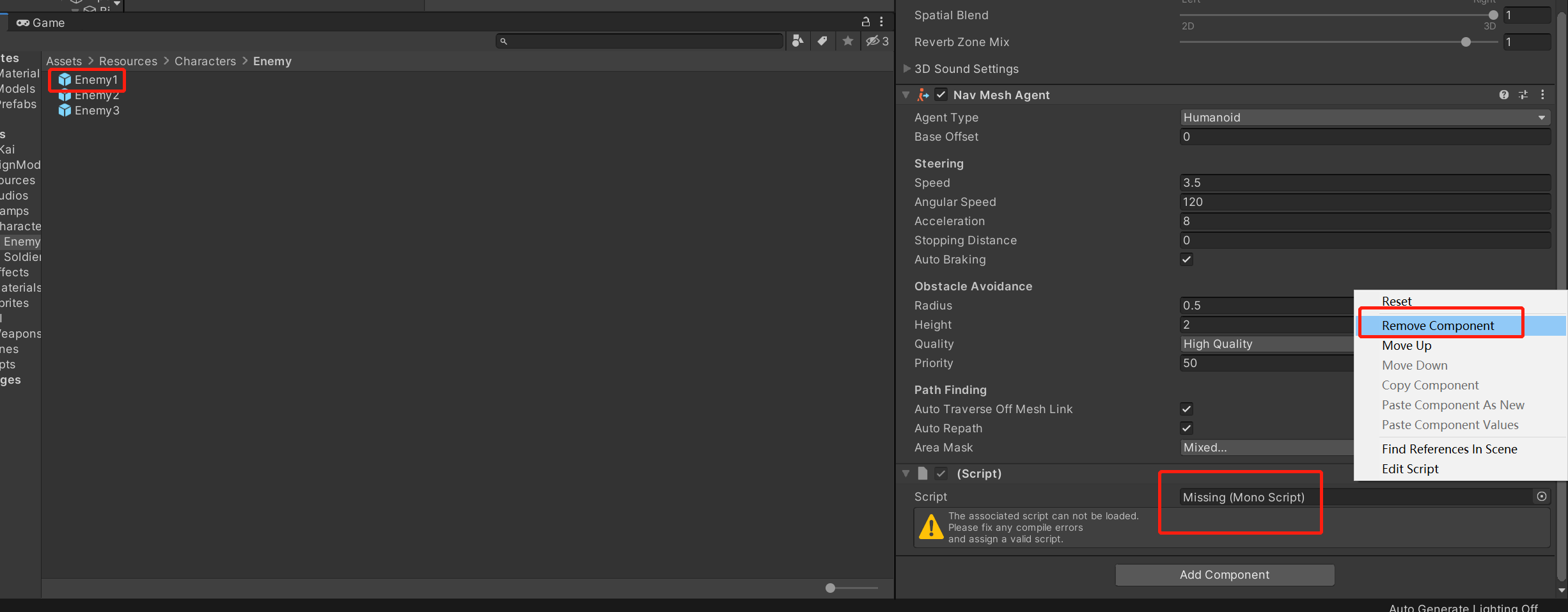Click the Add Component button

coord(1225,575)
